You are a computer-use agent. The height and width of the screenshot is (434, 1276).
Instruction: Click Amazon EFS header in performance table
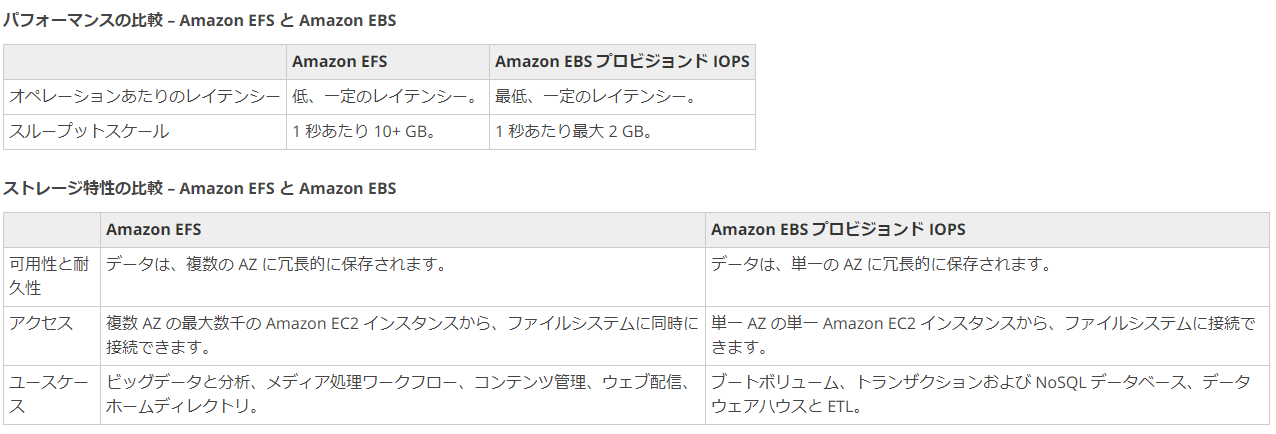(x=339, y=62)
